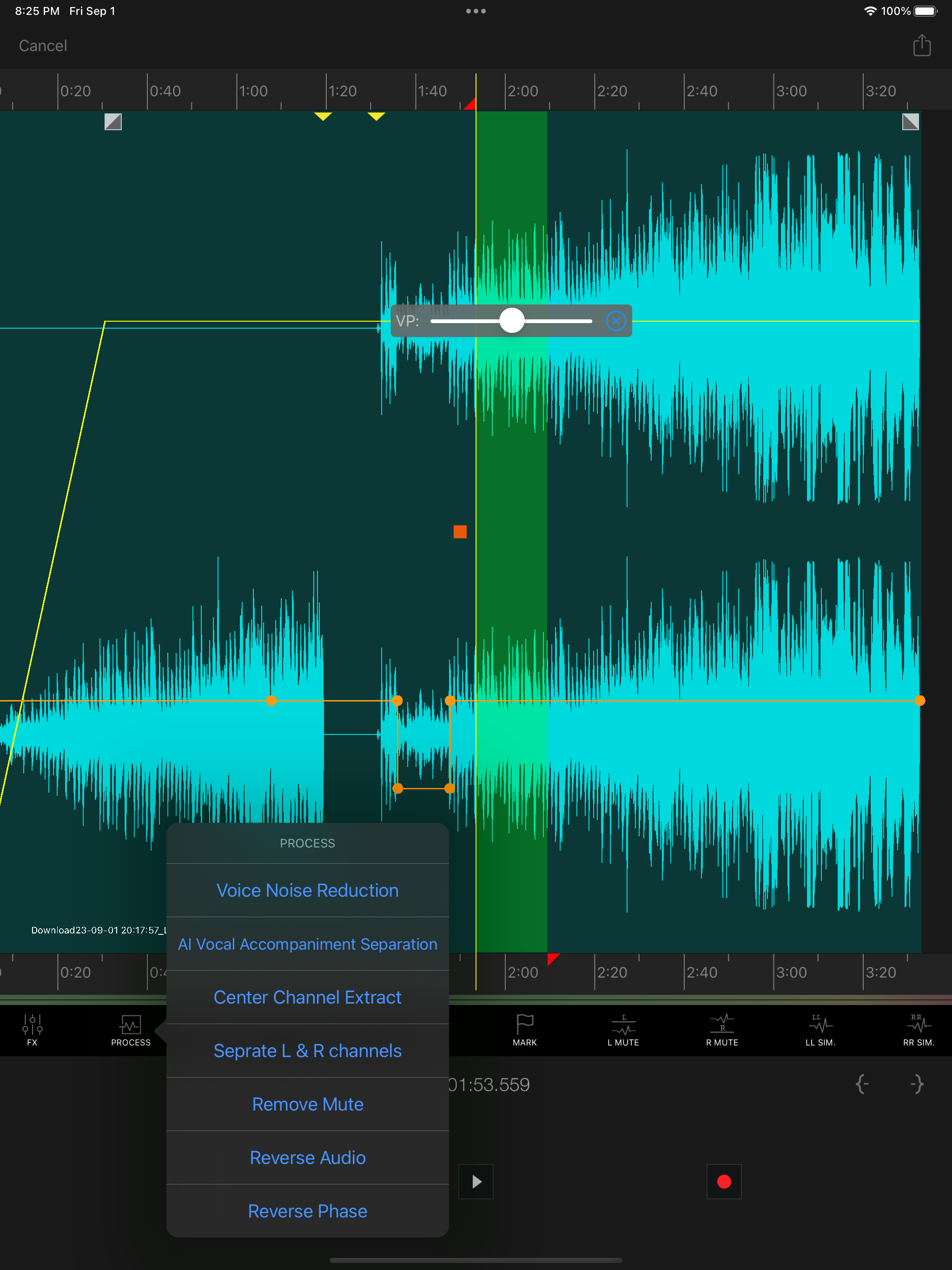Open the FX effects panel
The image size is (952, 1270).
click(x=32, y=1031)
